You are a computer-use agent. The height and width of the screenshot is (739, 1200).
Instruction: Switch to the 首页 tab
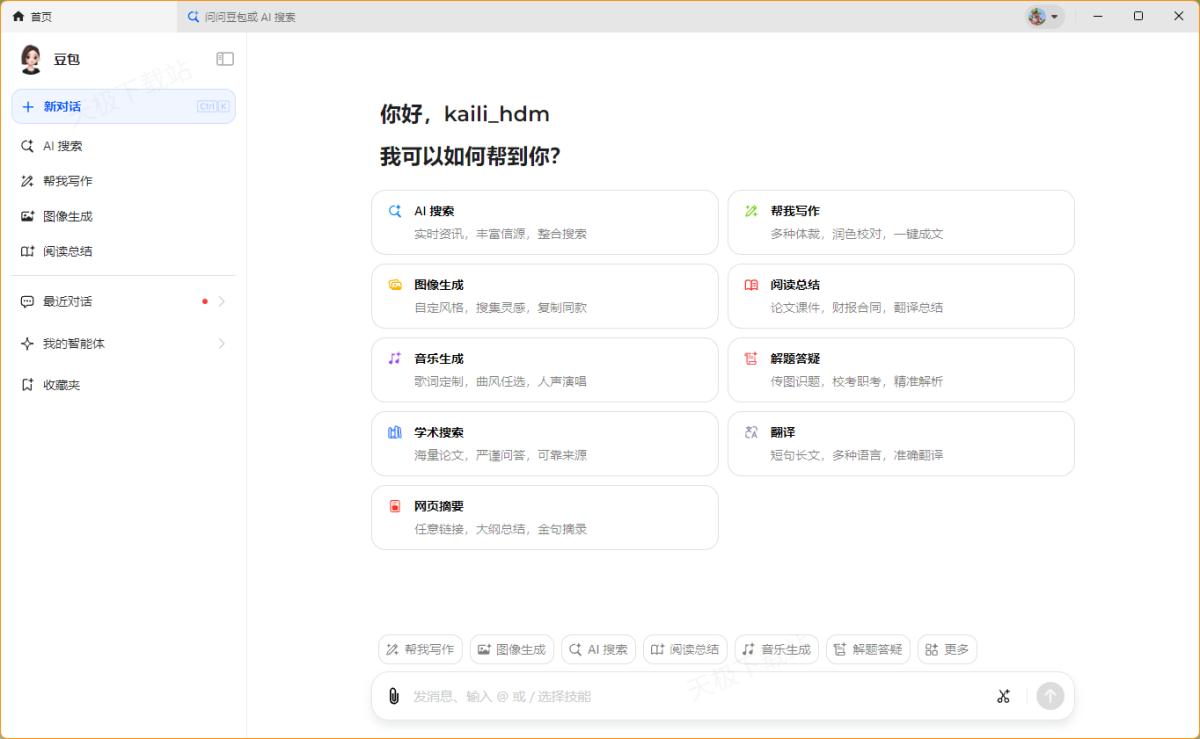click(34, 16)
